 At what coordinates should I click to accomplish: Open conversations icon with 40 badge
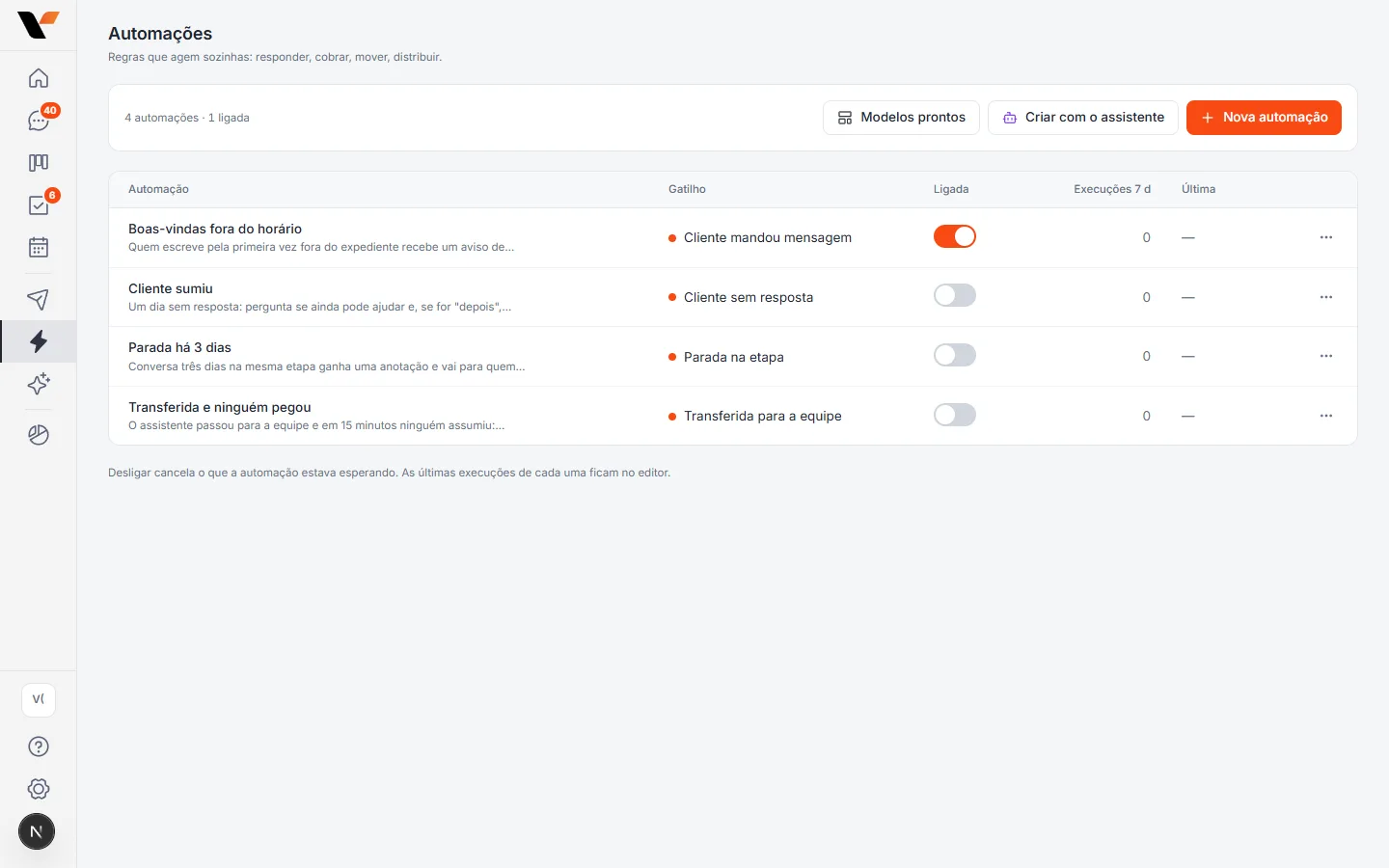39,121
